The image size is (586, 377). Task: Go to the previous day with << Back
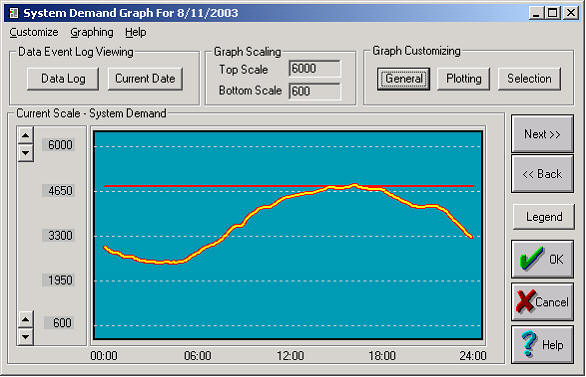[x=542, y=174]
